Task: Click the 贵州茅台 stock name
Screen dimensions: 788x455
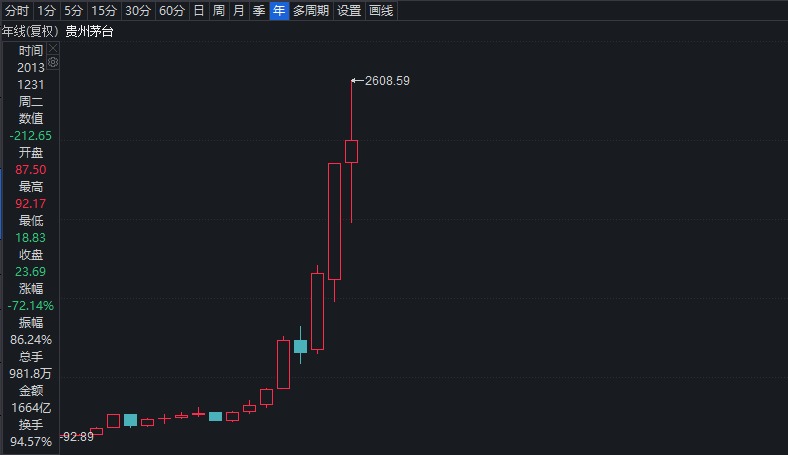Action: tap(89, 31)
